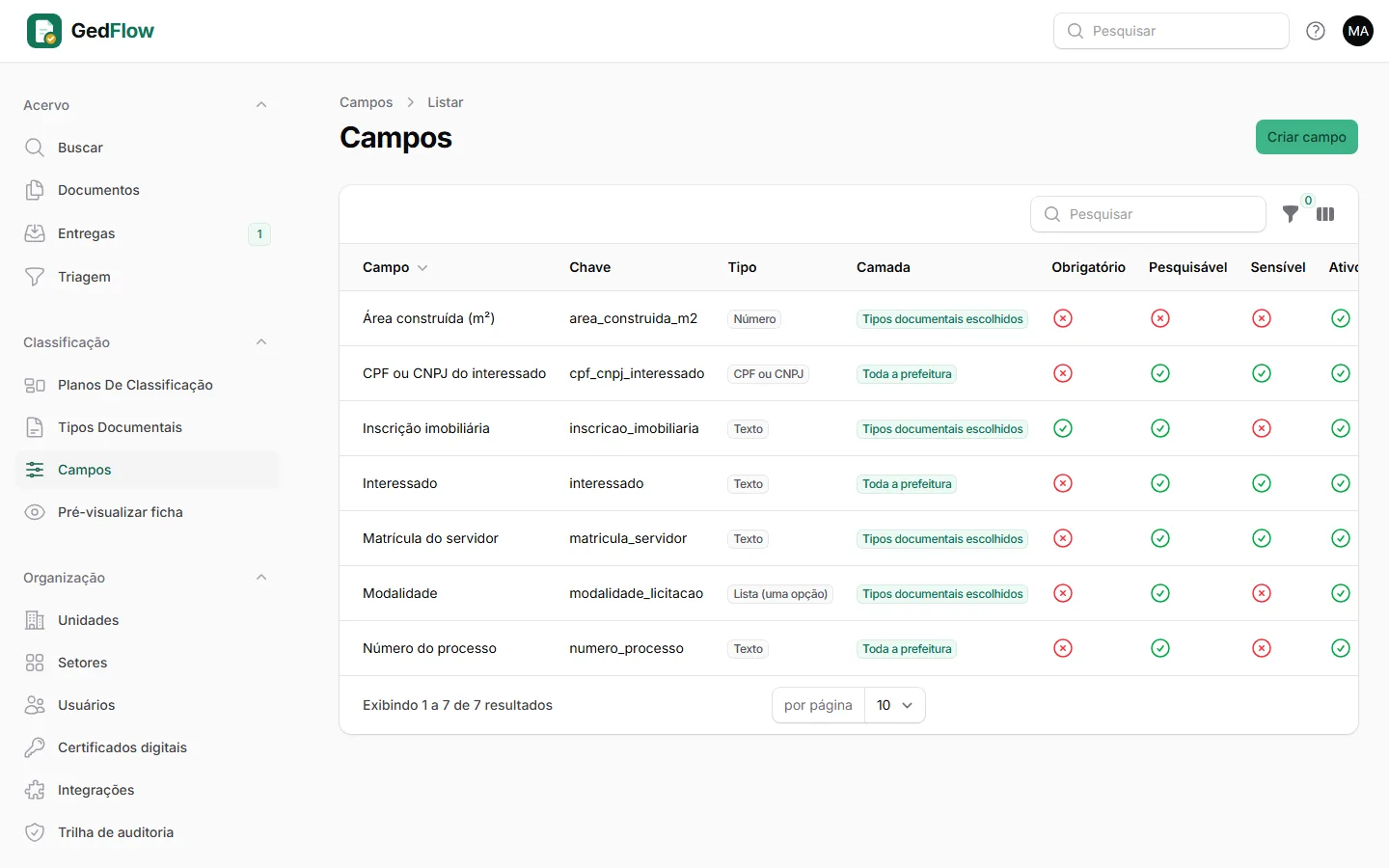Open the table filter funnel icon
Viewport: 1389px width, 868px height.
click(x=1291, y=214)
